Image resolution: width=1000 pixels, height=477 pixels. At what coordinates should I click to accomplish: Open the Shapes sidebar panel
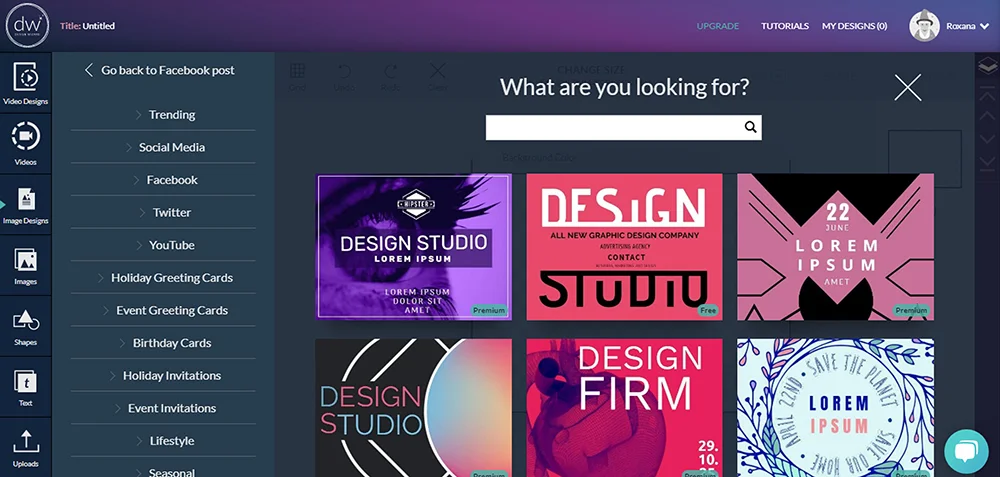click(26, 326)
